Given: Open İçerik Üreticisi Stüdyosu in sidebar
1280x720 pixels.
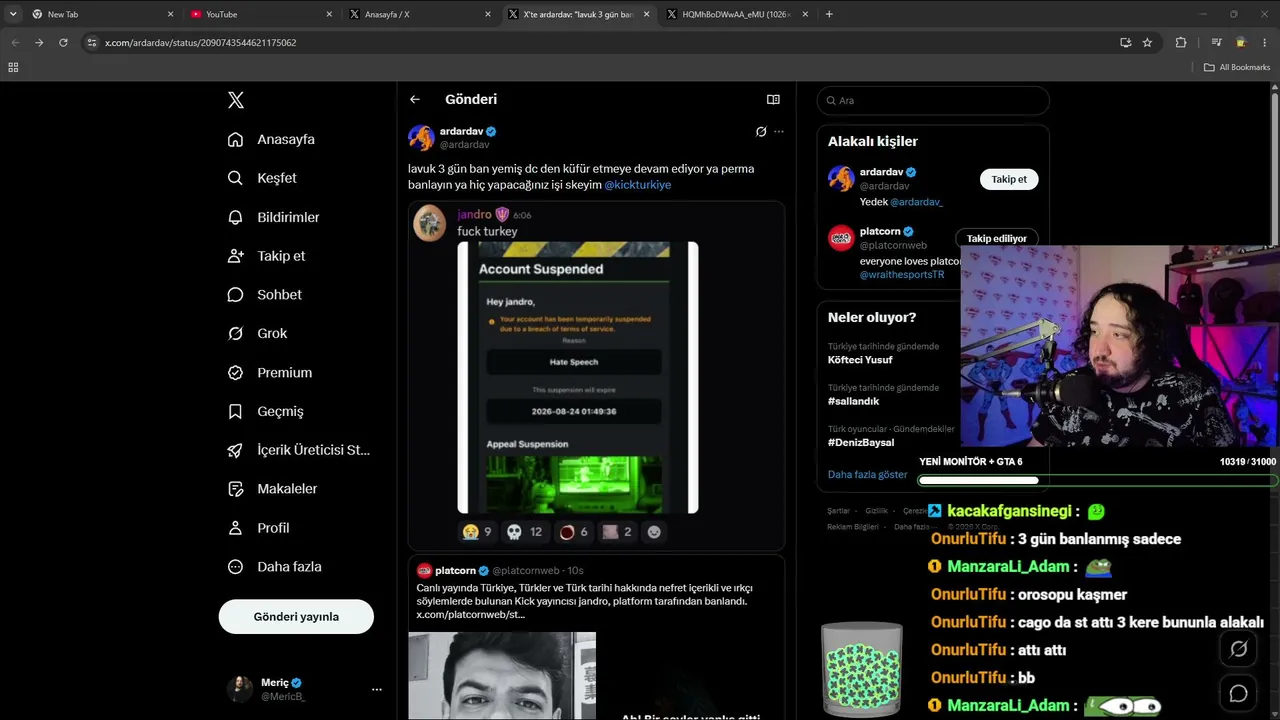Looking at the screenshot, I should [298, 450].
